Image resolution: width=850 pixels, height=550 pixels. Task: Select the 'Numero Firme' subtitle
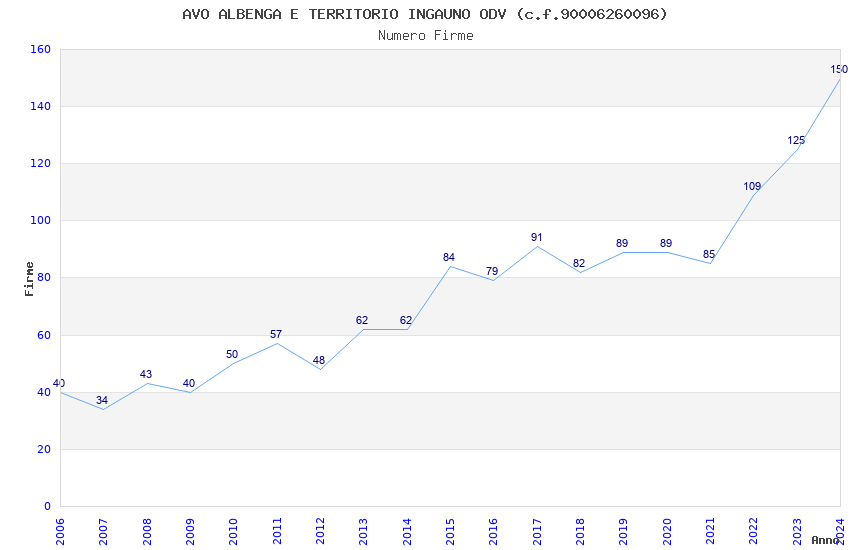pyautogui.click(x=426, y=36)
